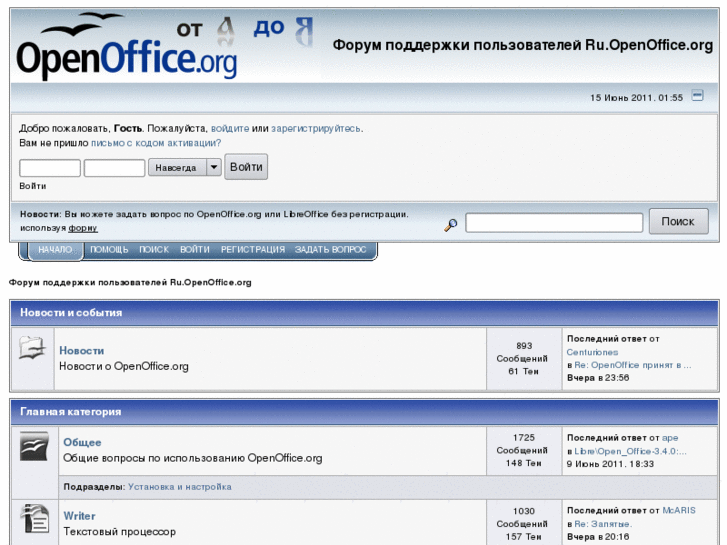Open McARIS user profile link

click(x=679, y=511)
